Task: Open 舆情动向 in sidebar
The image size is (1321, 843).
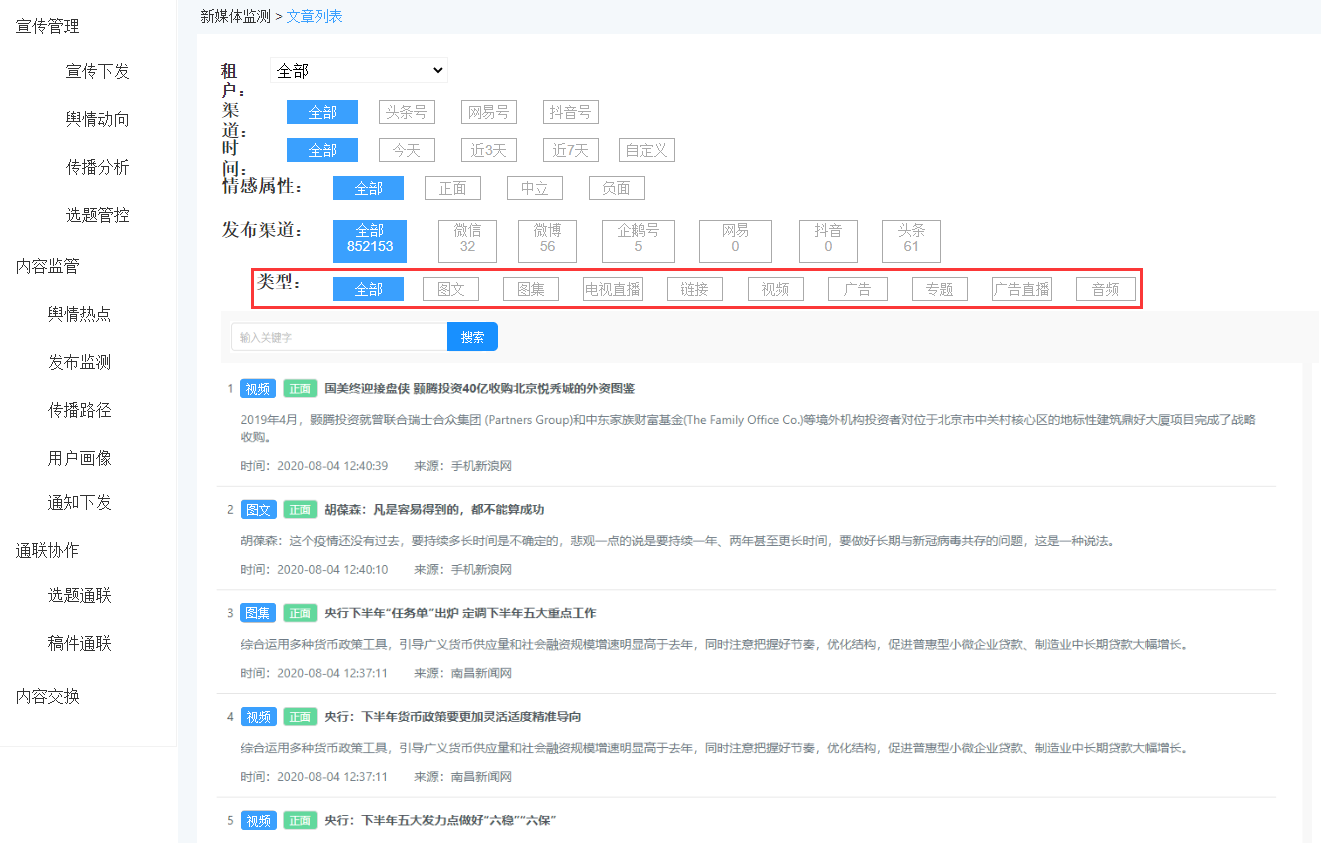Action: 98,119
